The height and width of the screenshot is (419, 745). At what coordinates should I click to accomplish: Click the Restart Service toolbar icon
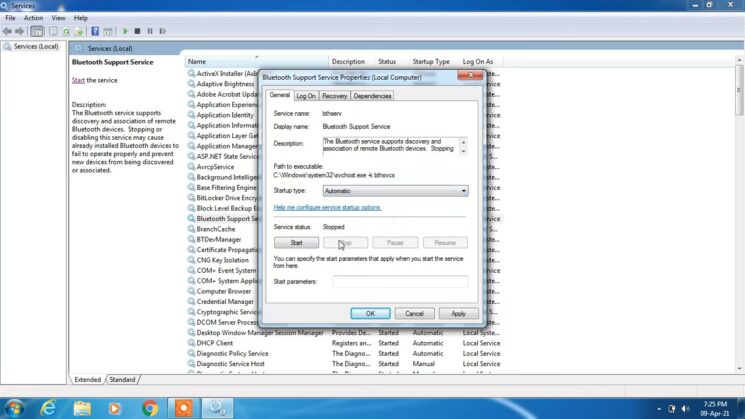(163, 31)
